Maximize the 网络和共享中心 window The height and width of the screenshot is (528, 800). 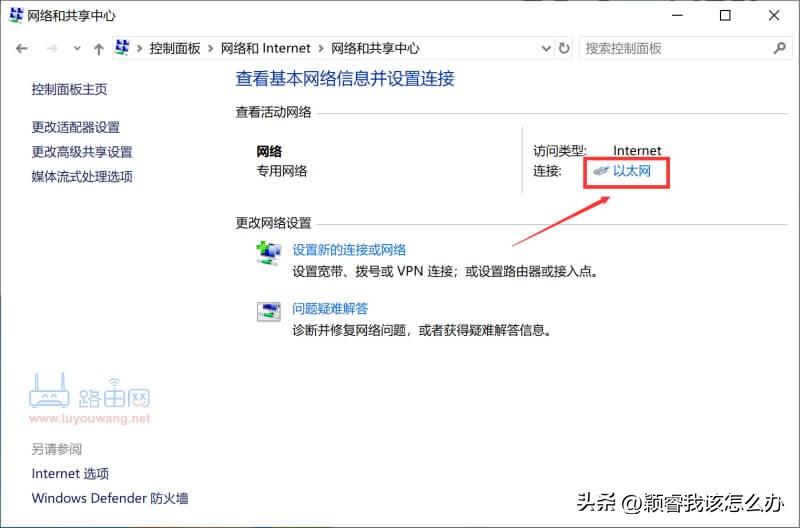pos(725,15)
